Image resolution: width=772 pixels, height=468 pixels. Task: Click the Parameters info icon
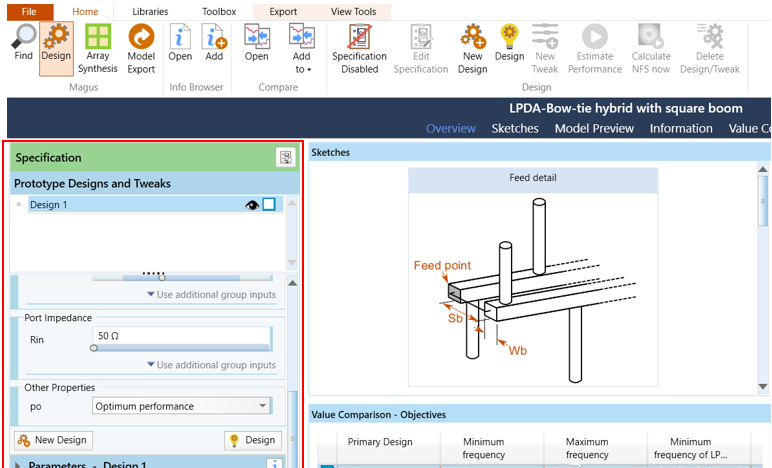[x=274, y=464]
